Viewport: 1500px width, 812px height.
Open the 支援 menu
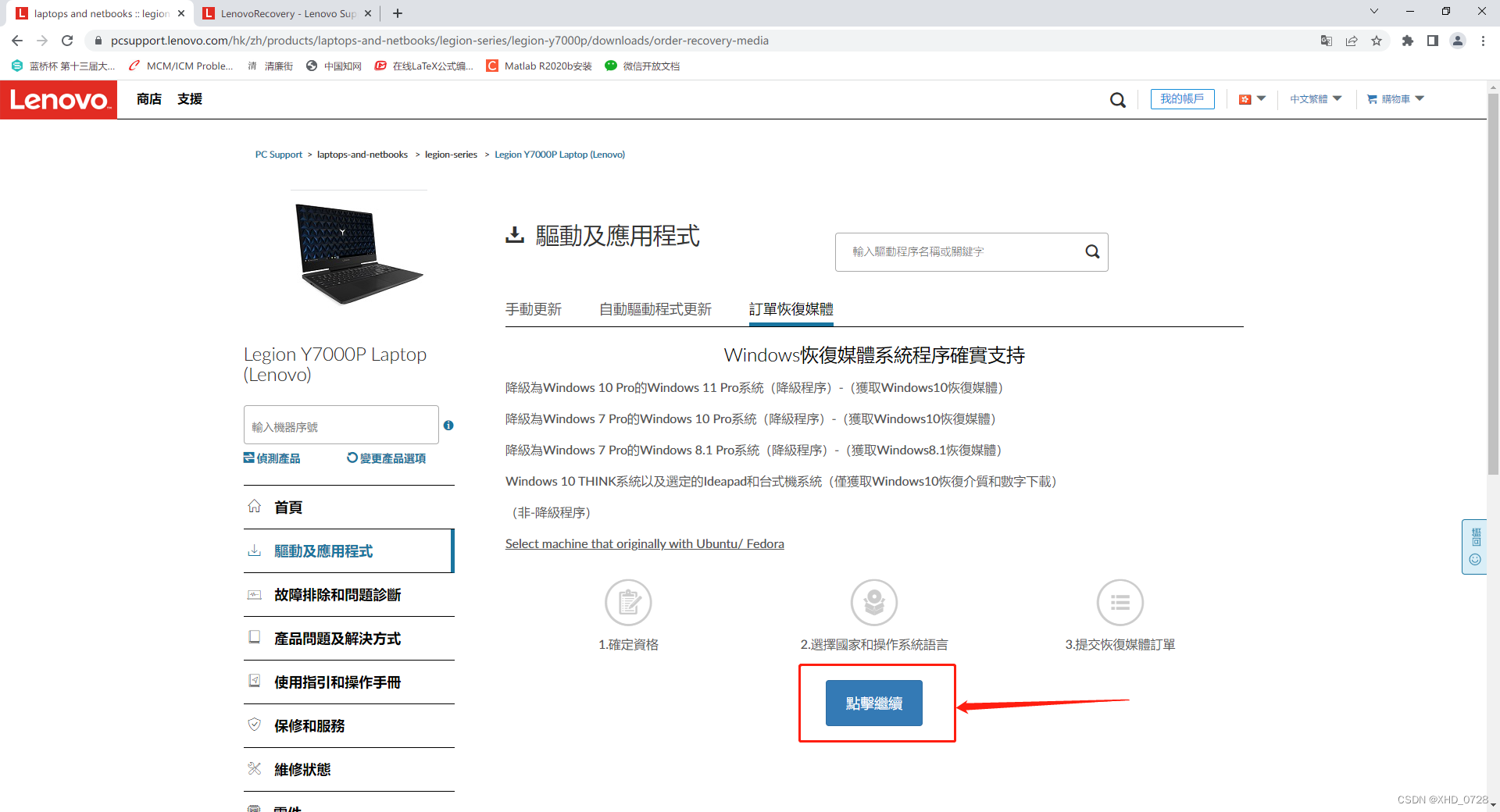click(x=190, y=99)
